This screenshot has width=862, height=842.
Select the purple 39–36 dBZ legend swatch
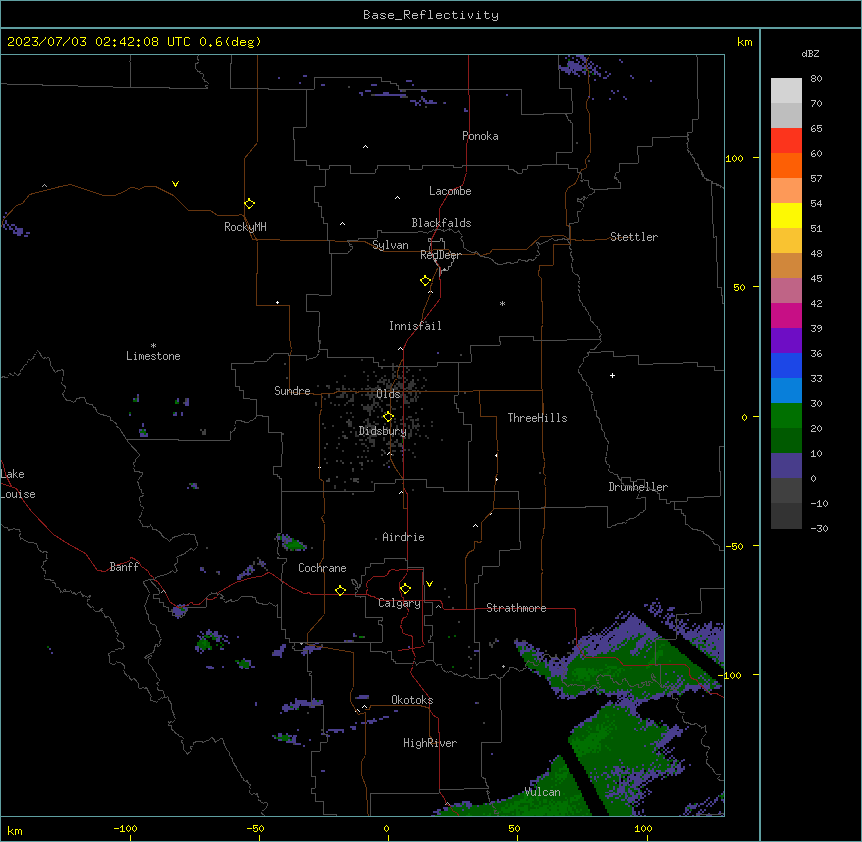(x=786, y=340)
